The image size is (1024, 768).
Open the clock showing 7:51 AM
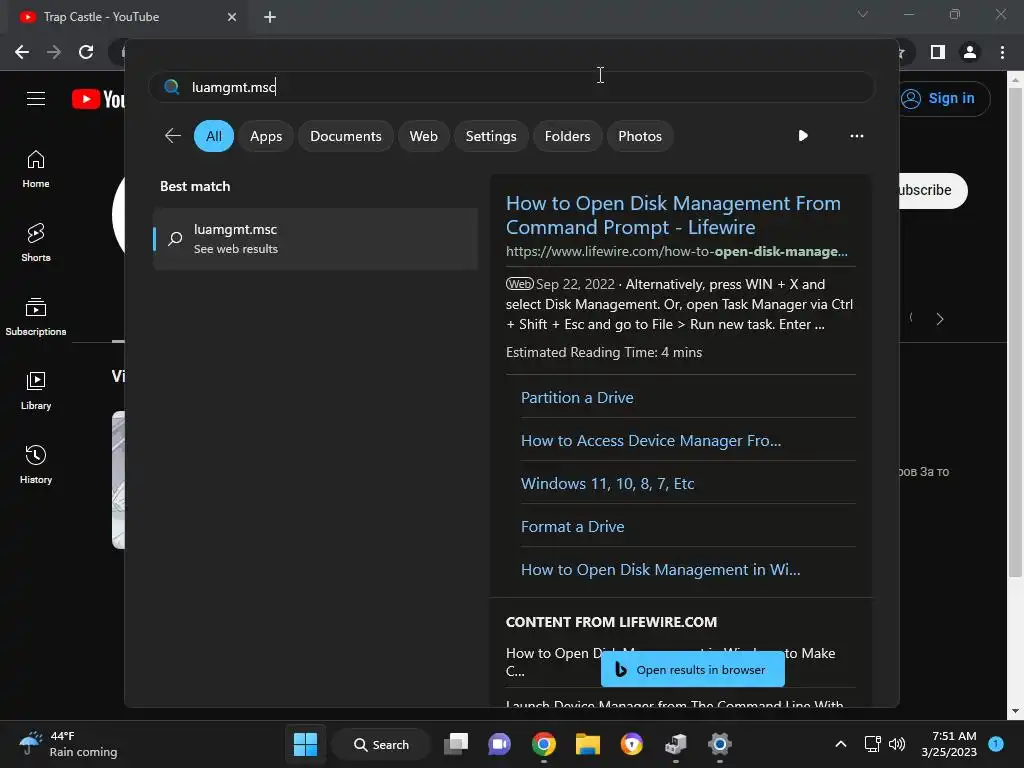(949, 744)
